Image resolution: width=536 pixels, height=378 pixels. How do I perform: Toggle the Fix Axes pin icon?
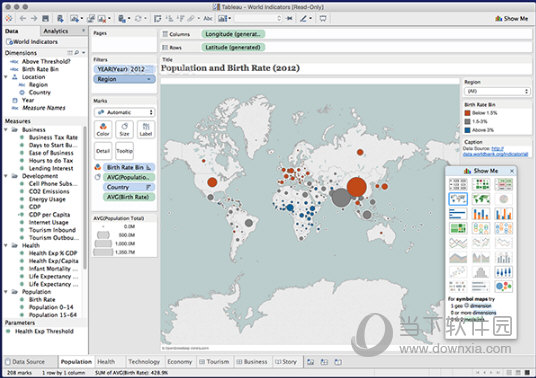(290, 18)
